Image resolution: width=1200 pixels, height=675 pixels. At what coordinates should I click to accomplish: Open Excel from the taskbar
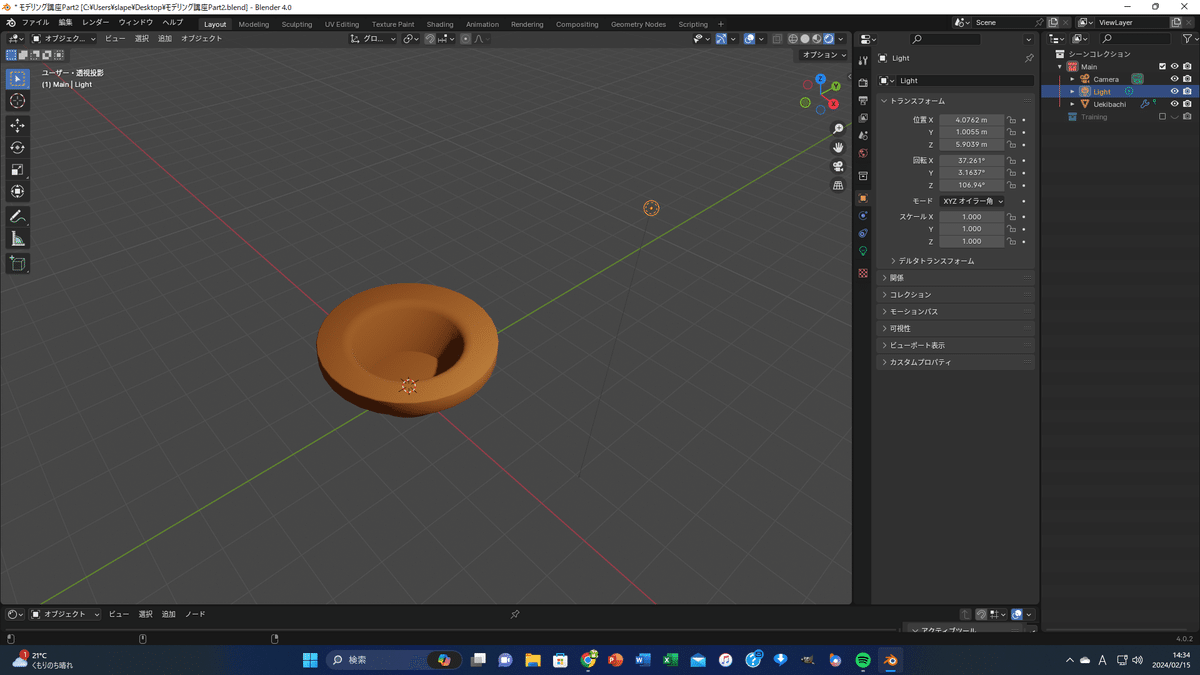tap(670, 660)
